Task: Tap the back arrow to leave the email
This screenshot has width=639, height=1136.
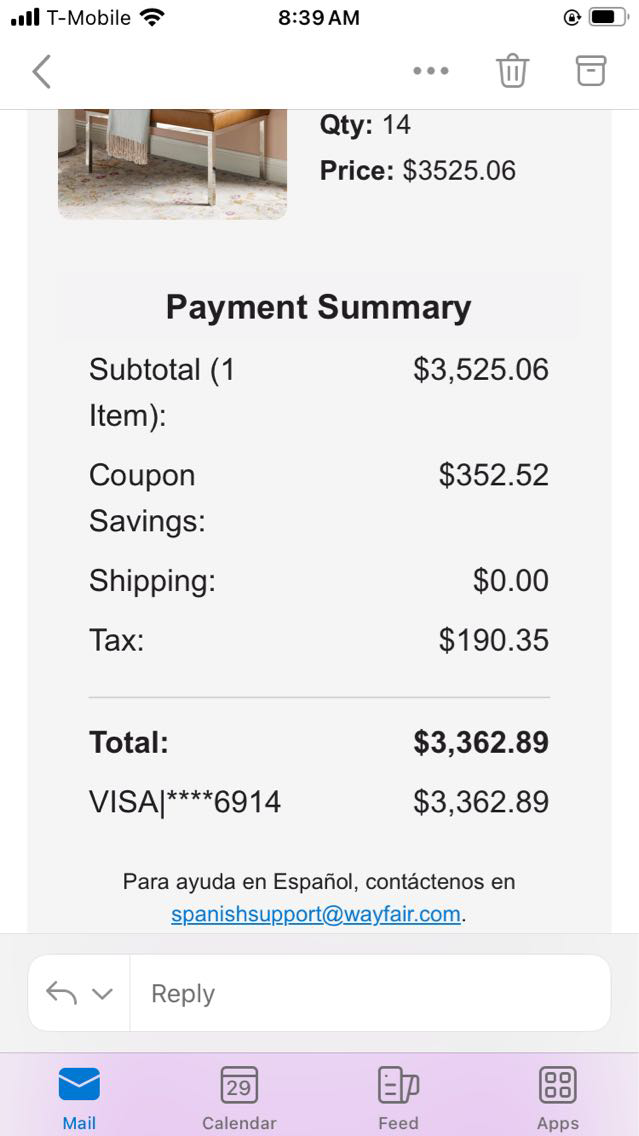Action: [x=41, y=71]
